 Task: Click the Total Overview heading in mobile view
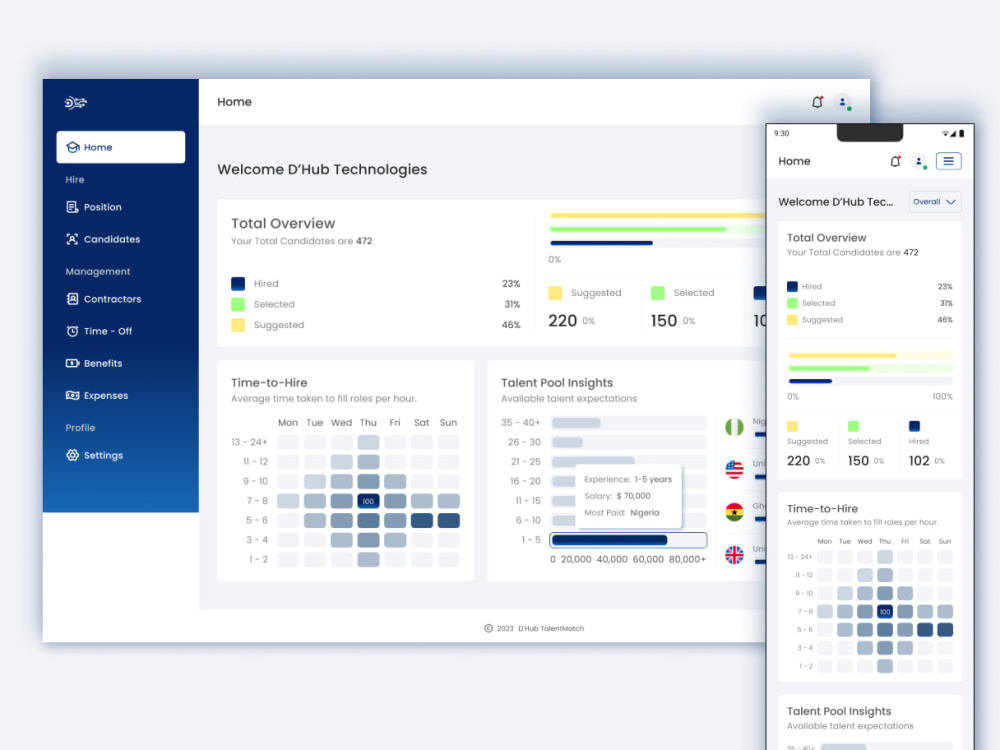click(x=827, y=238)
